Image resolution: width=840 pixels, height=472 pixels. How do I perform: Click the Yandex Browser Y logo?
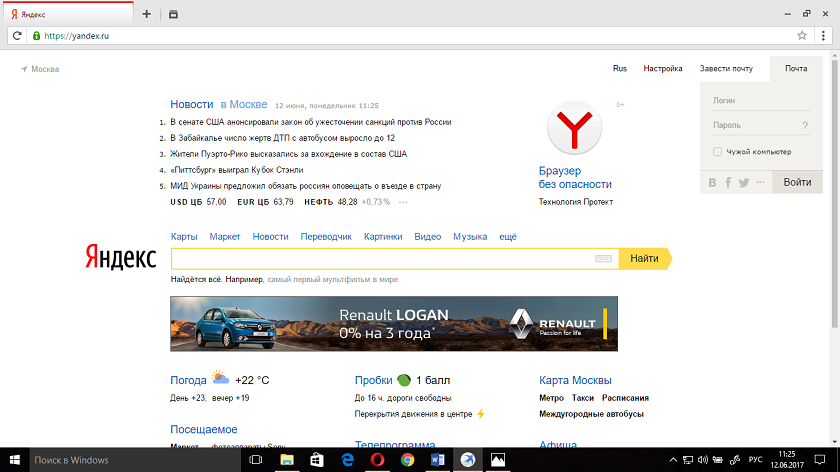(574, 128)
